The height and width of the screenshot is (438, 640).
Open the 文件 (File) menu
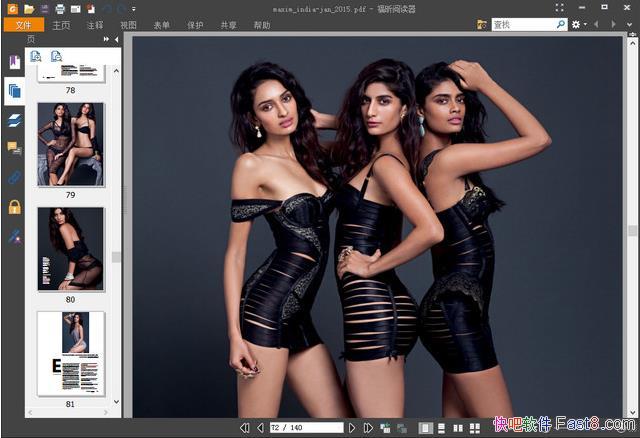24,24
